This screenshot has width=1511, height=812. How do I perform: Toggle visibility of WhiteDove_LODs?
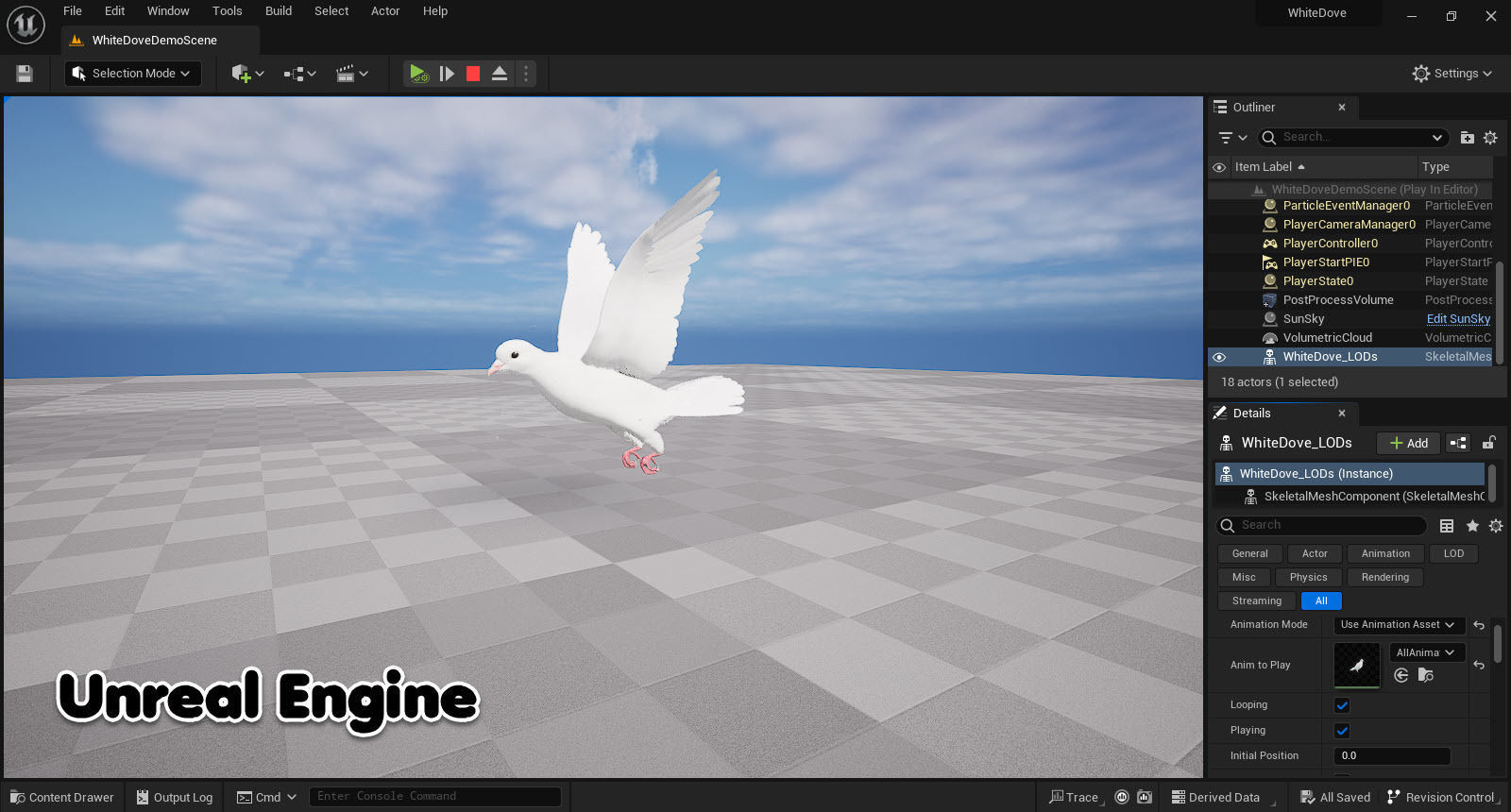pyautogui.click(x=1219, y=357)
